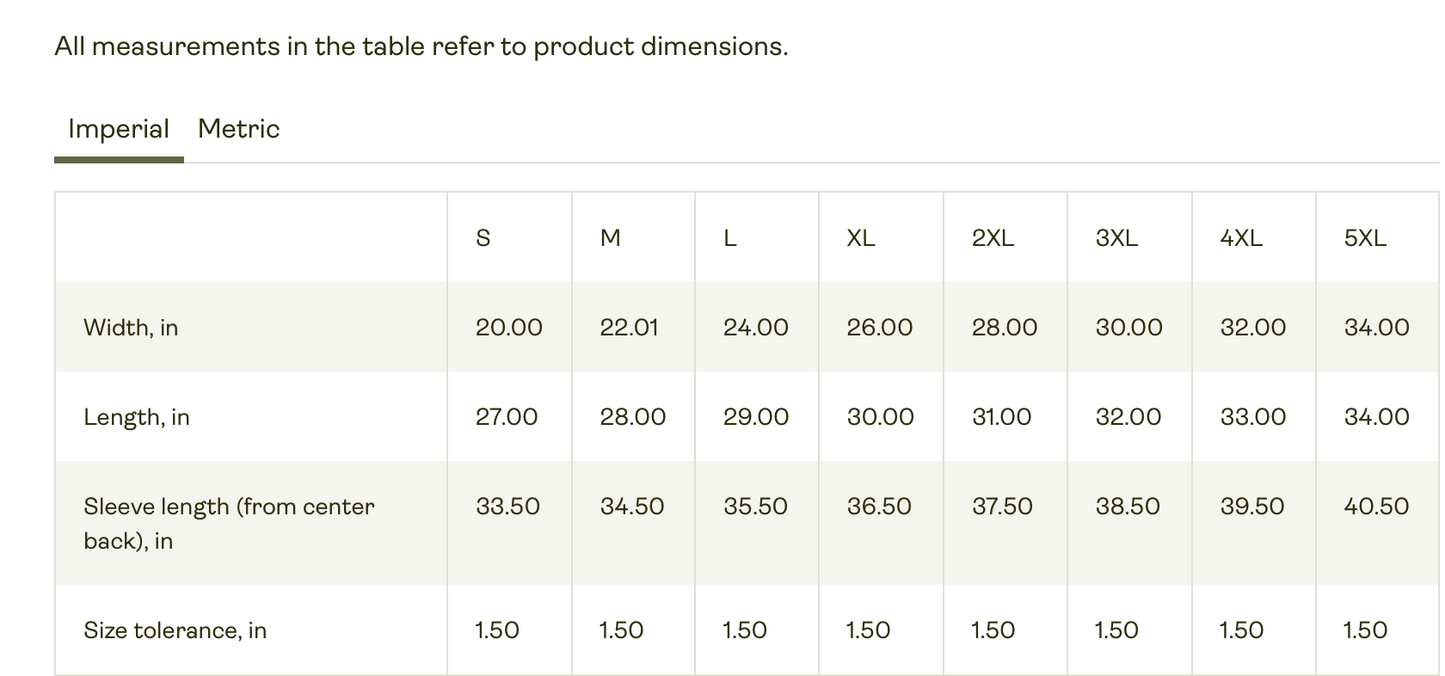The width and height of the screenshot is (1445, 676).
Task: Click the product dimensions note text
Action: [421, 47]
